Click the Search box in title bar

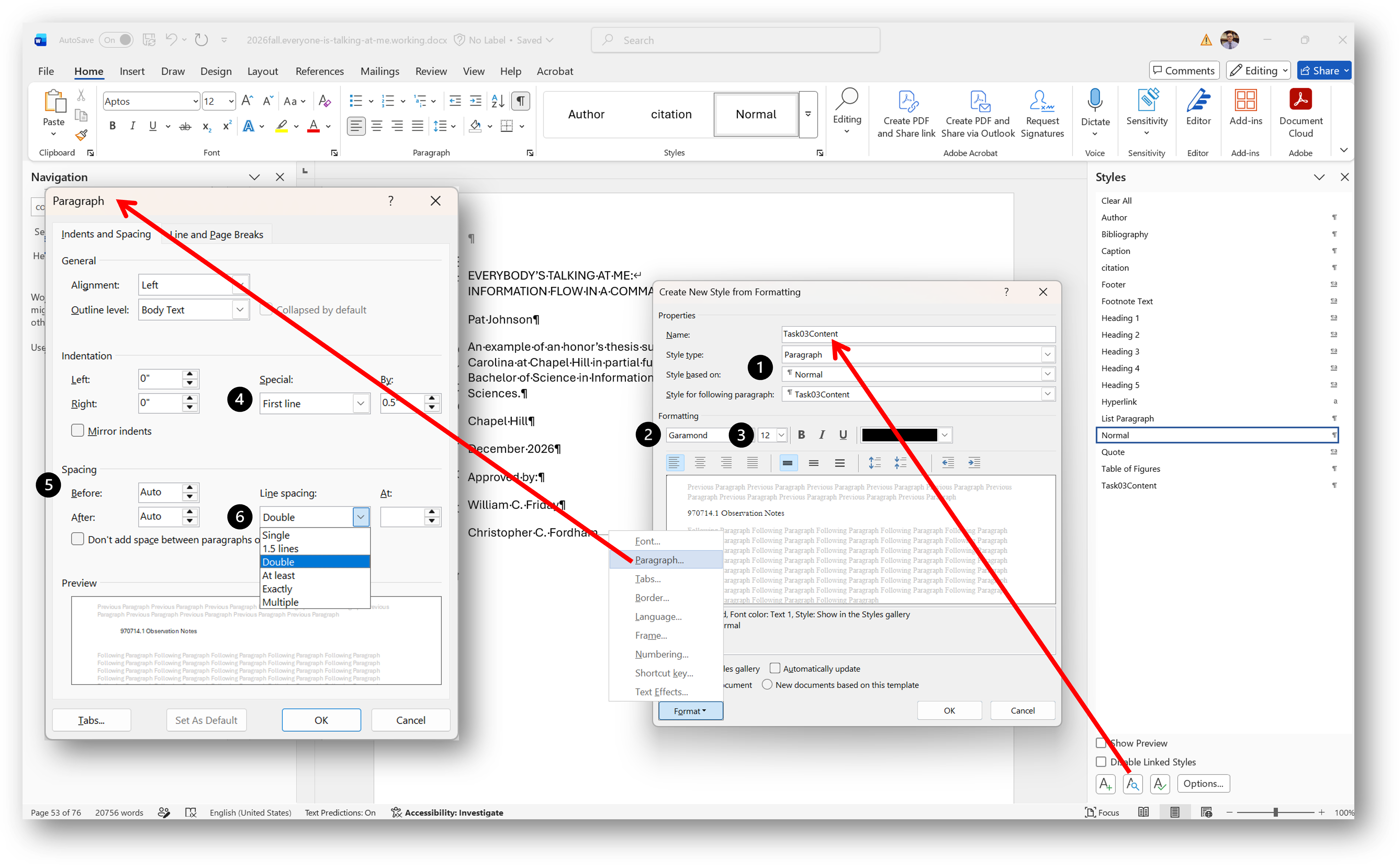pos(735,40)
